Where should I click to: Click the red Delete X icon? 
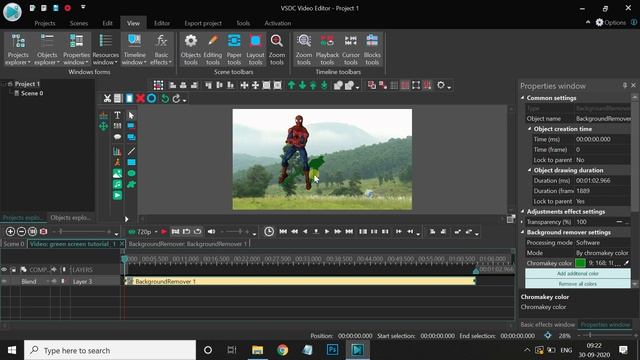140,98
